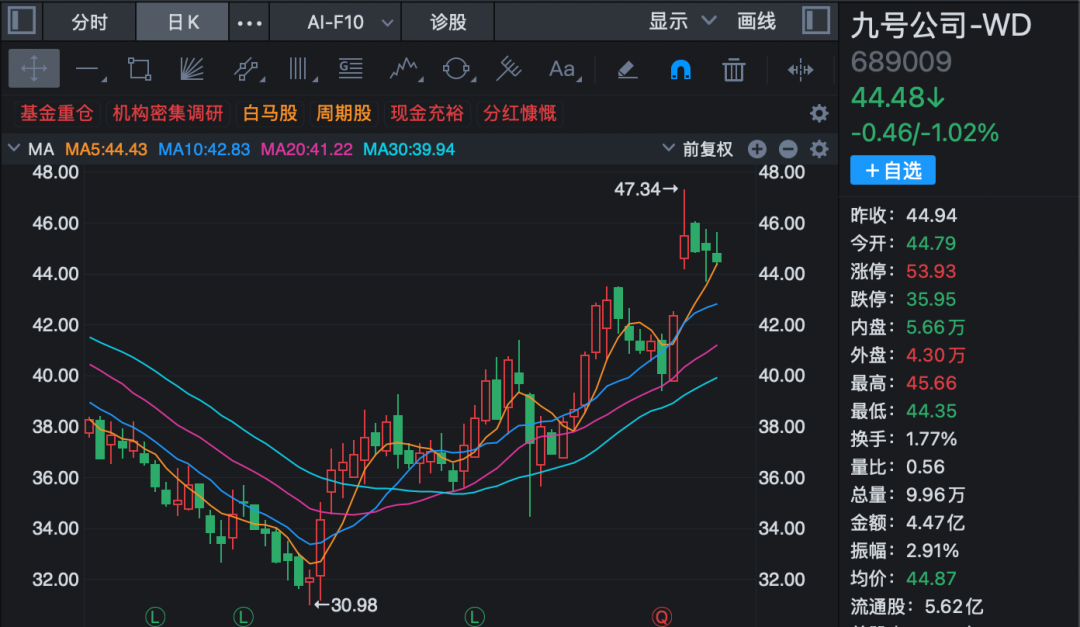Open the MA indicator settings gear
Screen dimensions: 1080x627
818,149
